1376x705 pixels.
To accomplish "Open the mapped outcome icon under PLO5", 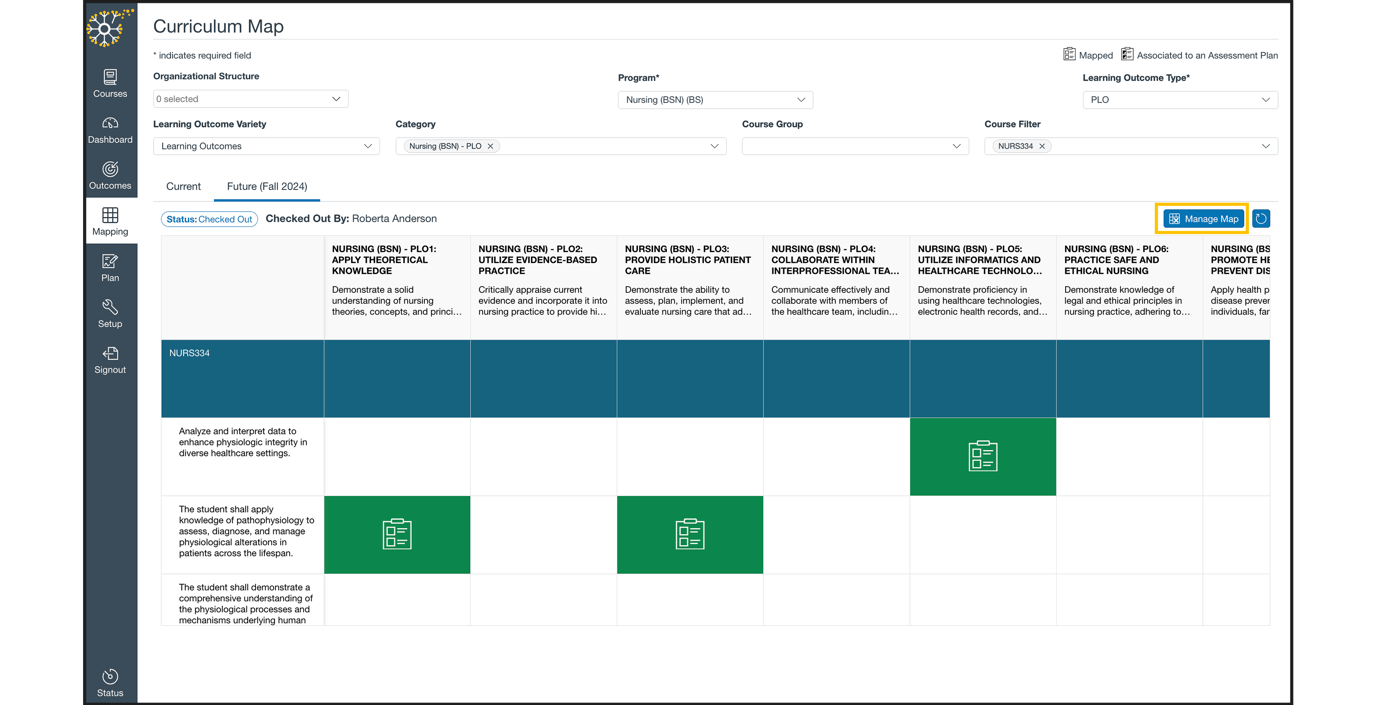I will click(x=983, y=456).
